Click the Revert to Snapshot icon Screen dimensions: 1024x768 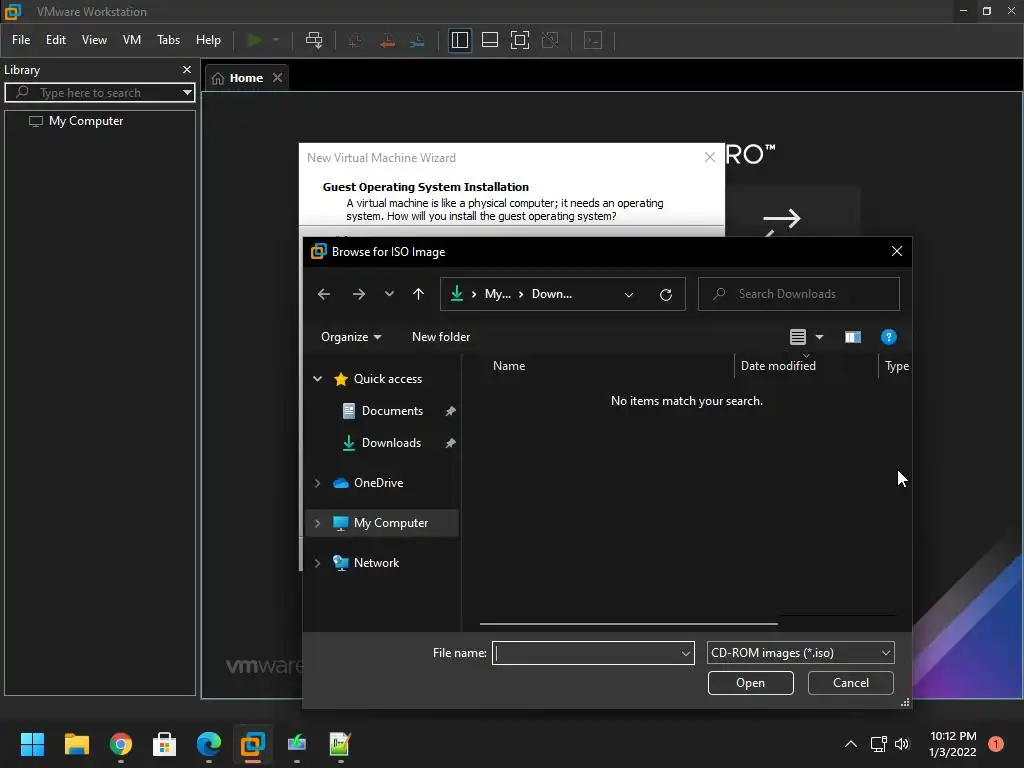(387, 40)
